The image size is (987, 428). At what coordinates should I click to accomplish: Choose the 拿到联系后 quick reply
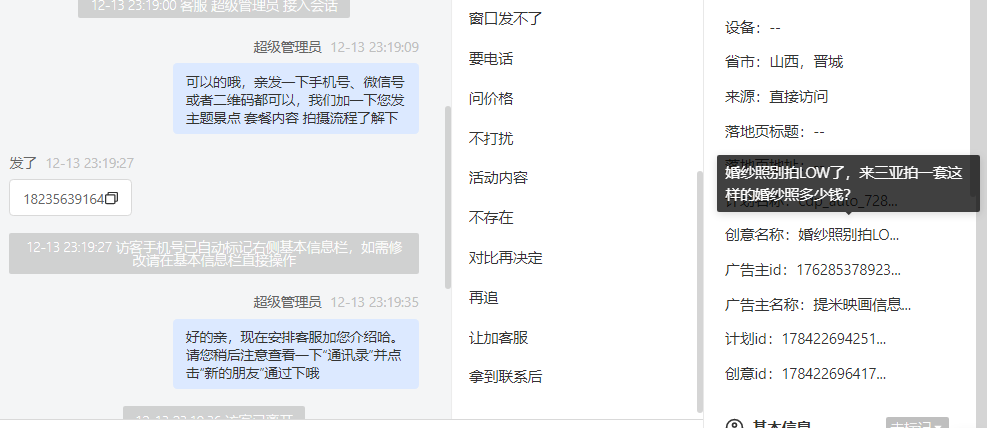click(505, 377)
